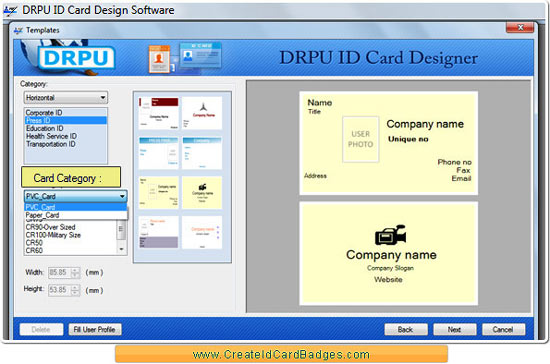Screen dimensions: 550x364
Task: Pick the purple footer template thumbnail
Action: pyautogui.click(x=159, y=232)
